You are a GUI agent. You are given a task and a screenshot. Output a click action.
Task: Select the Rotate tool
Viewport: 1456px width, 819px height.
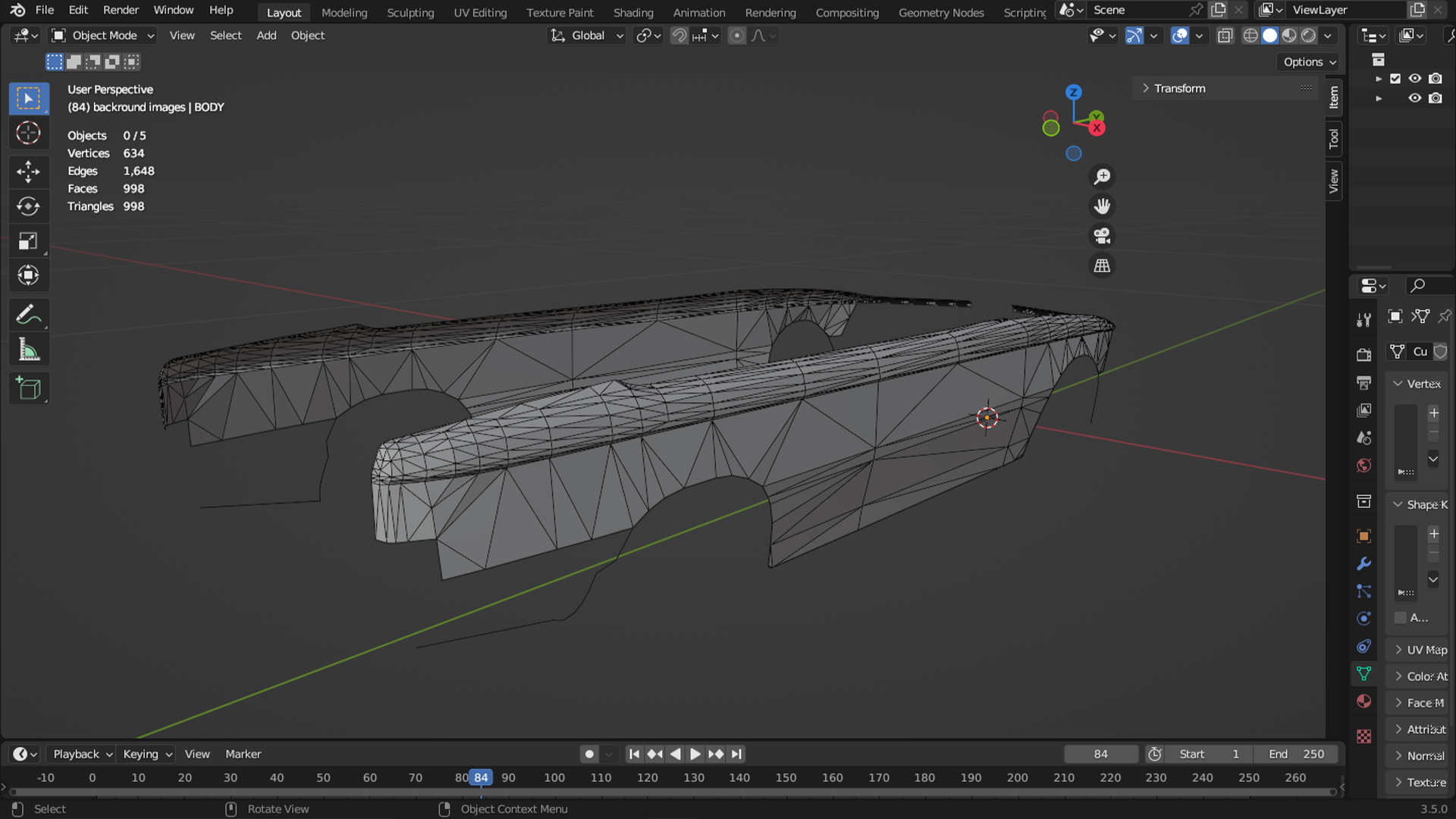point(28,206)
